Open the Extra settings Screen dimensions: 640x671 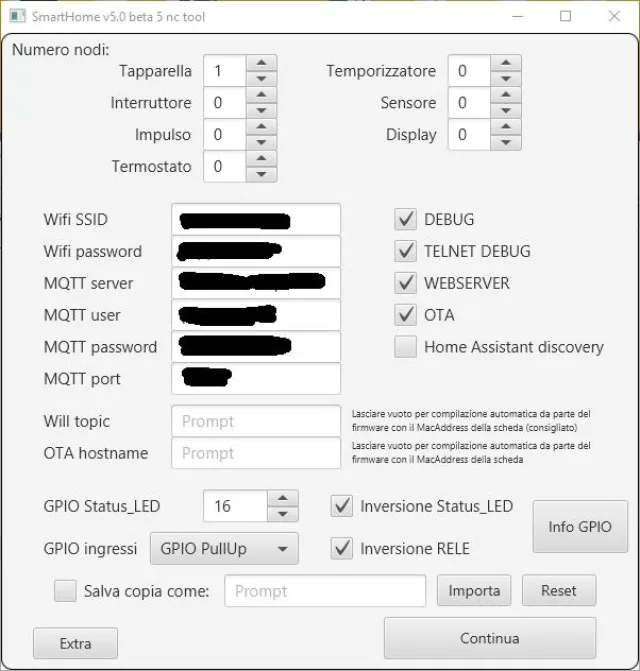click(75, 643)
